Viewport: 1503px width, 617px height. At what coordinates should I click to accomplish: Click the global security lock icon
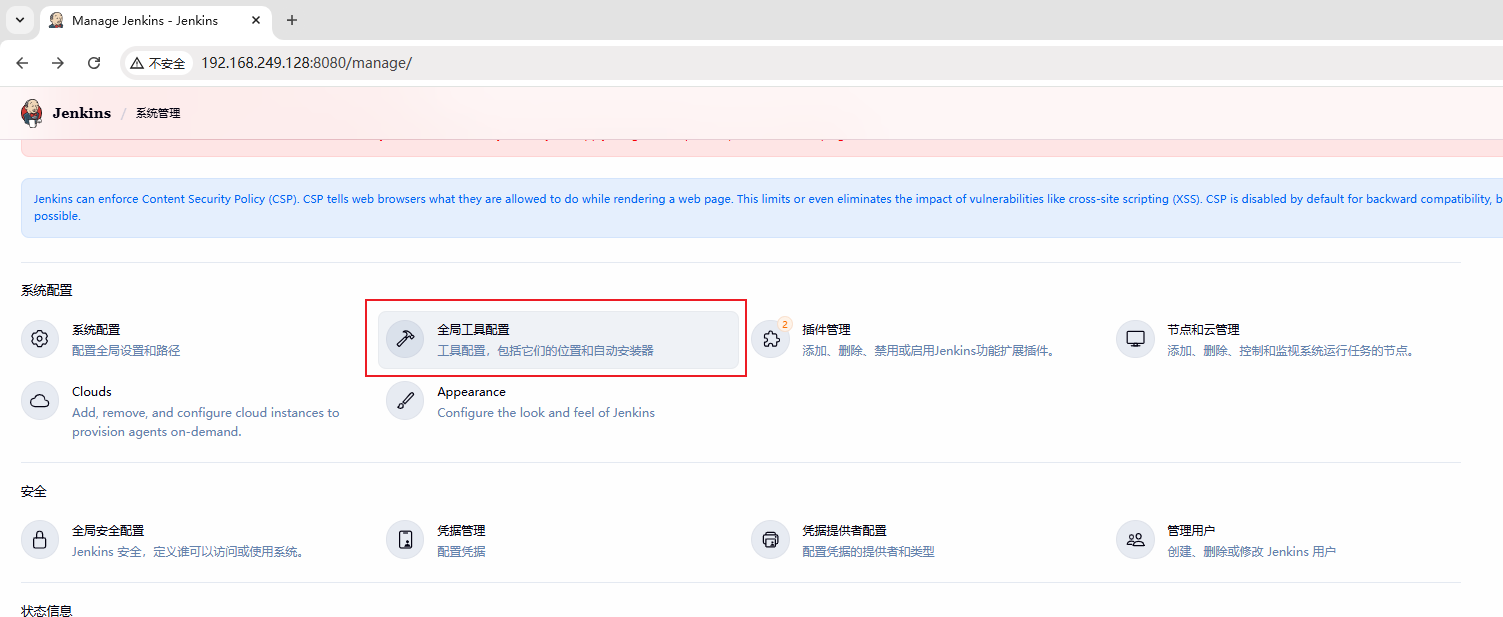[x=40, y=540]
